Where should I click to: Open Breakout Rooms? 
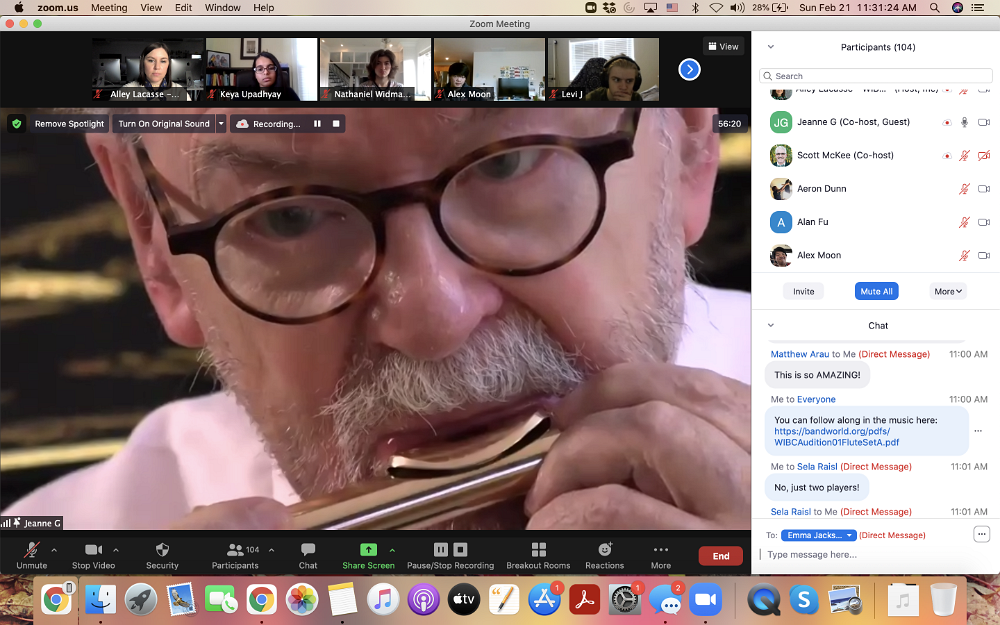click(538, 555)
